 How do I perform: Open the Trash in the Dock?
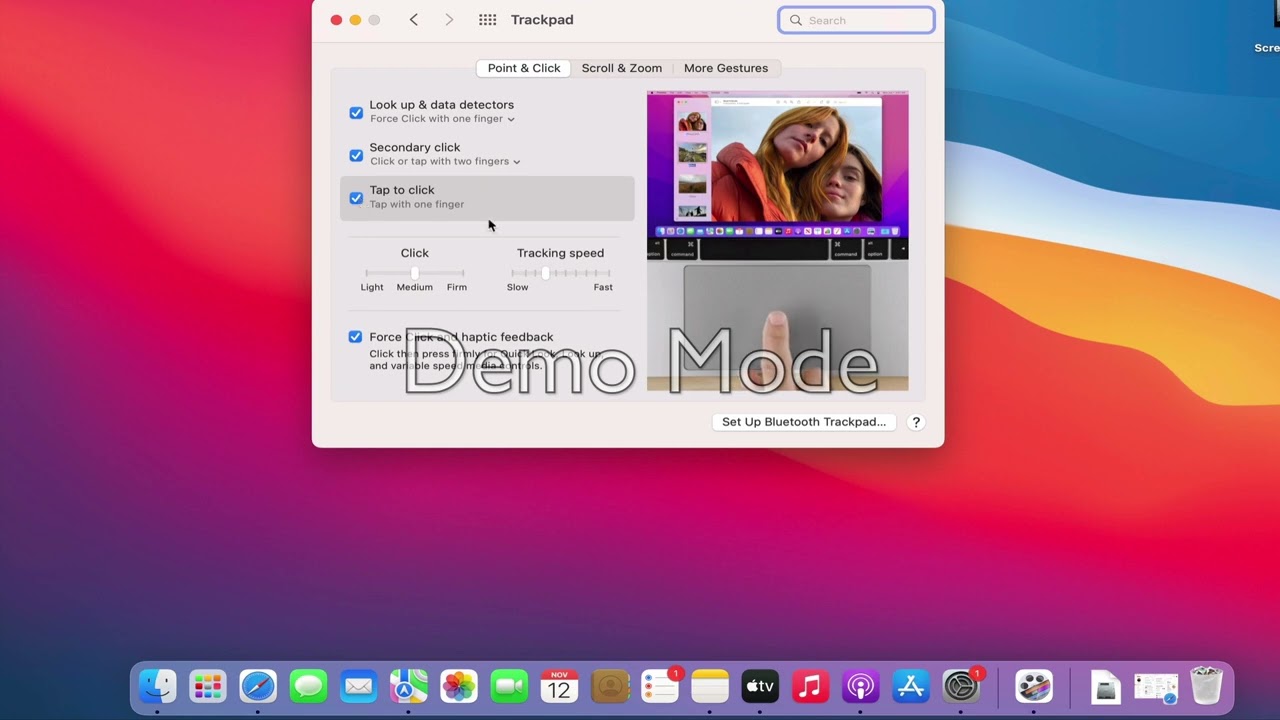pyautogui.click(x=1207, y=686)
